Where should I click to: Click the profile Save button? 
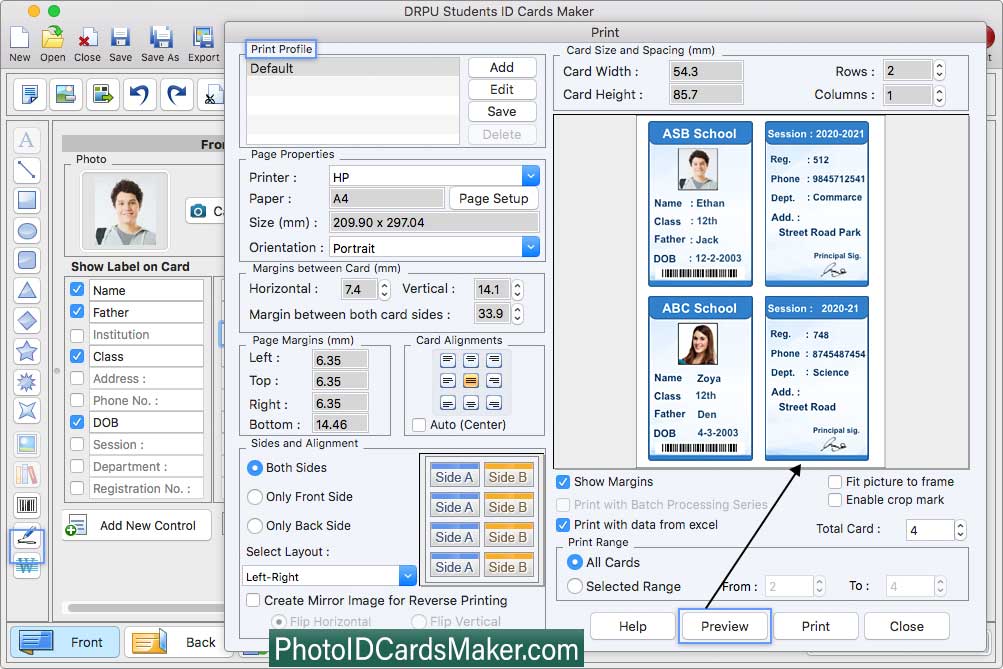(x=502, y=111)
